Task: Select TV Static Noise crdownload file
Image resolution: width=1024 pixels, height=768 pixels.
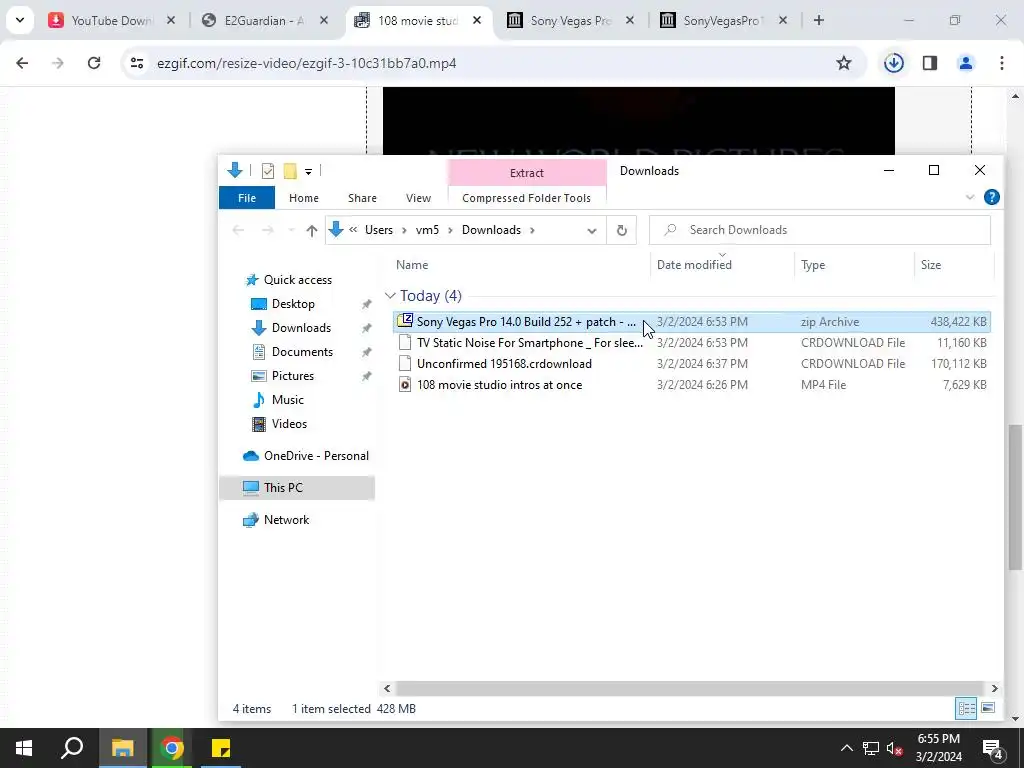Action: 692,343
